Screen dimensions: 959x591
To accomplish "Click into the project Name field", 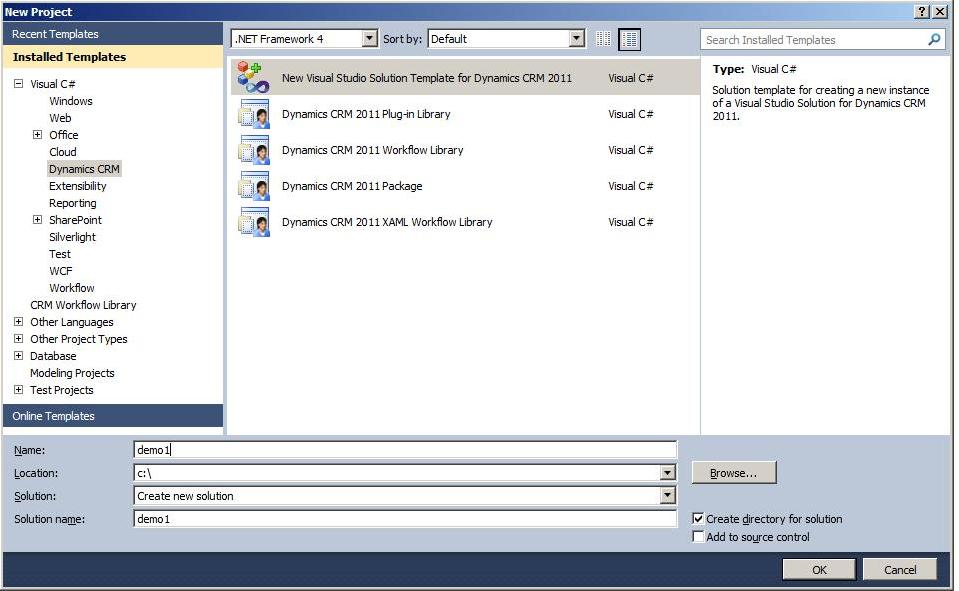I will pyautogui.click(x=404, y=451).
